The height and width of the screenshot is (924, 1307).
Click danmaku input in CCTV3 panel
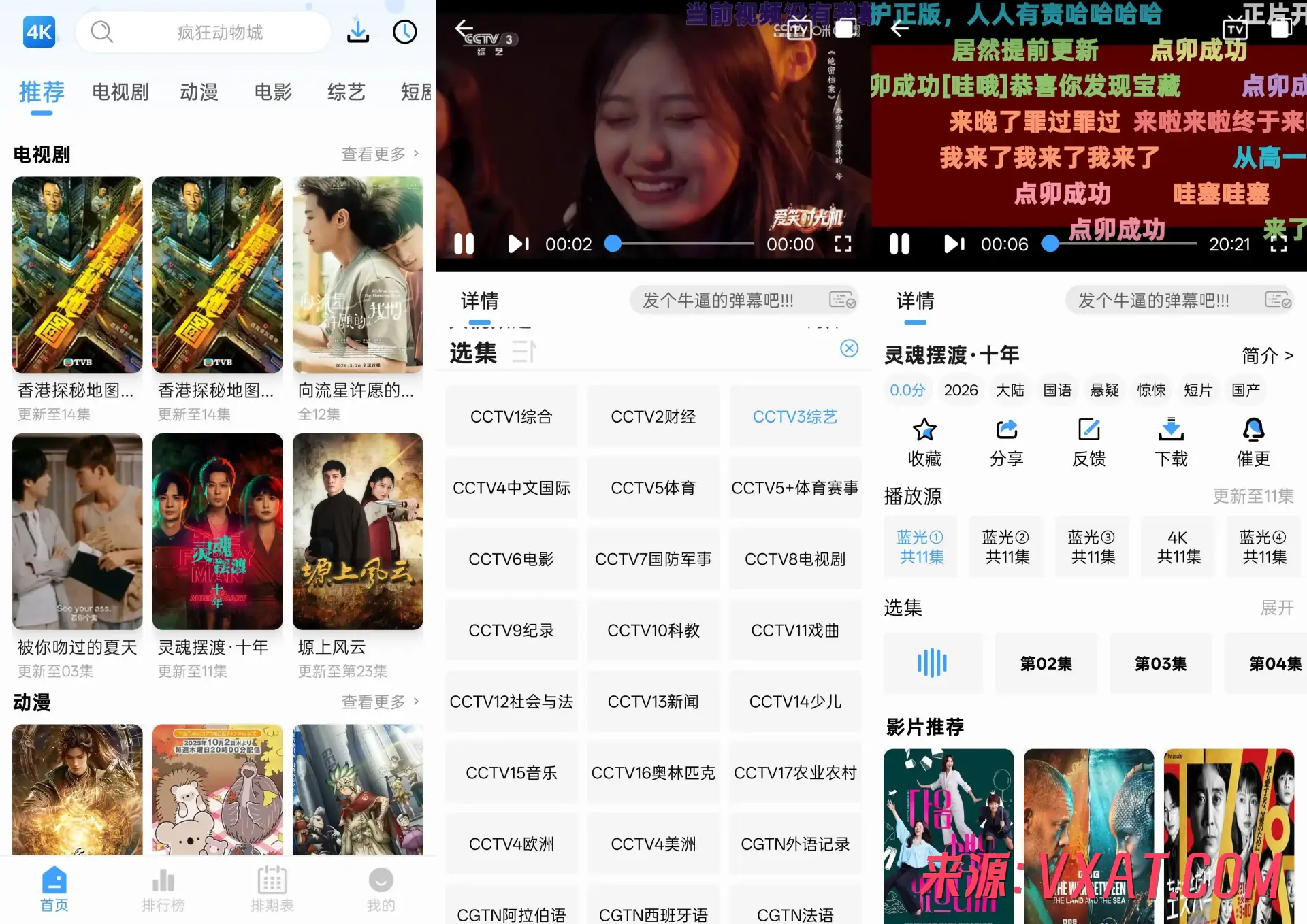pyautogui.click(x=743, y=300)
